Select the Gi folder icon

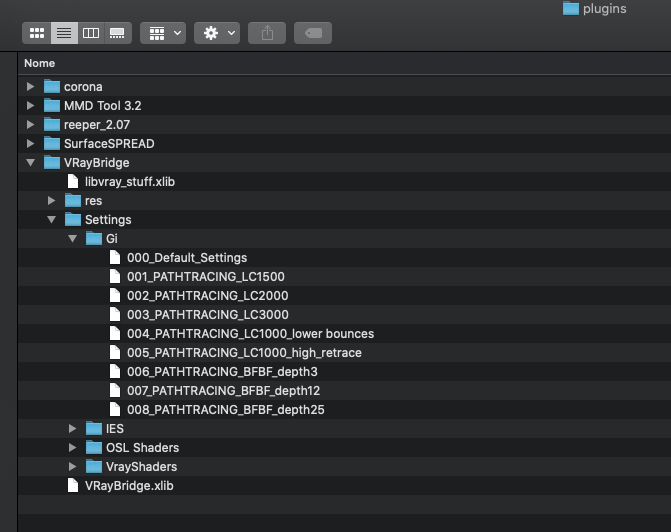[x=94, y=238]
